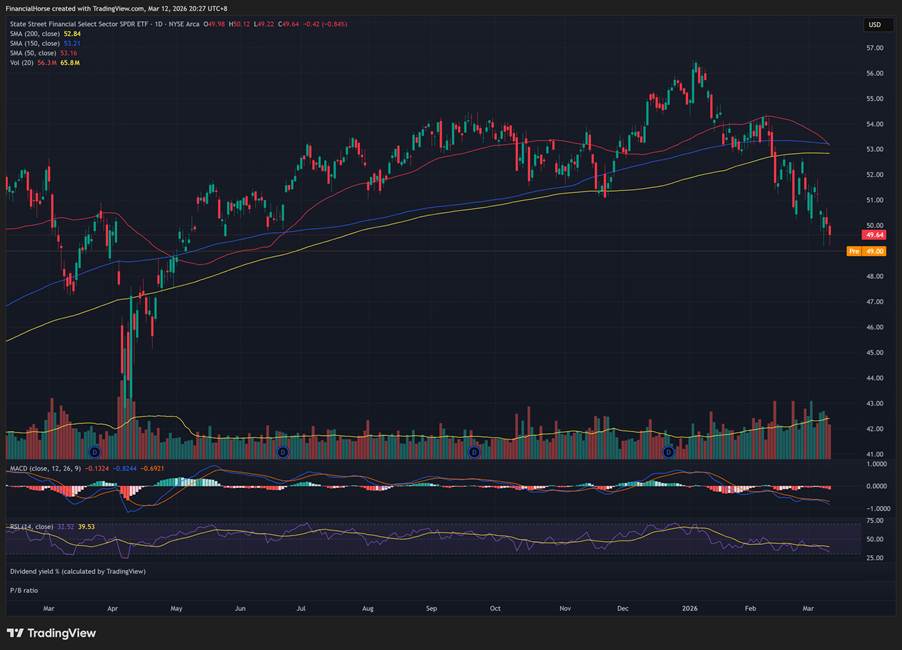Click the P/B ratio pane label
Viewport: 902px width, 650px height.
pos(23,590)
